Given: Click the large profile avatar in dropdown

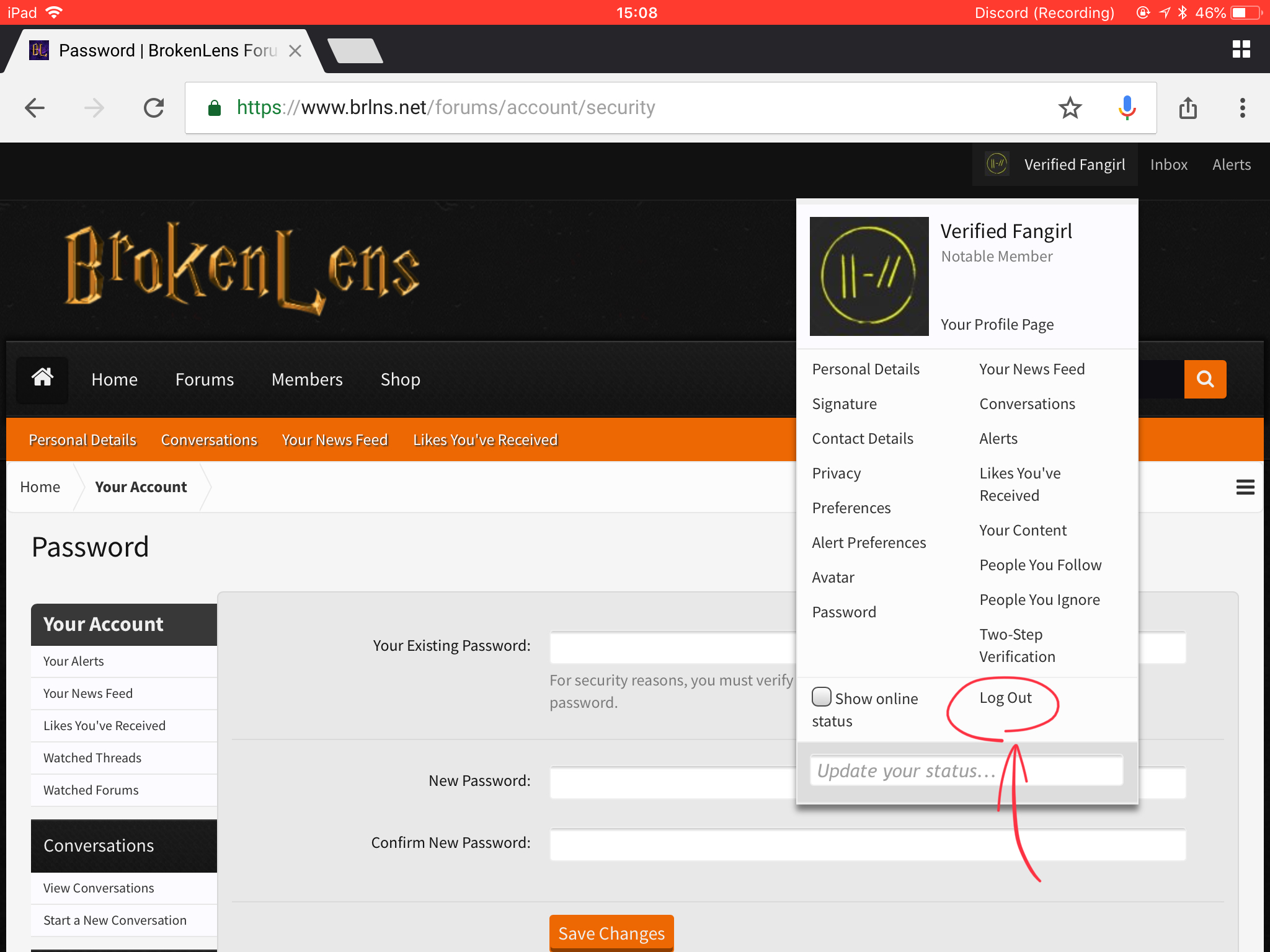Looking at the screenshot, I should click(869, 276).
